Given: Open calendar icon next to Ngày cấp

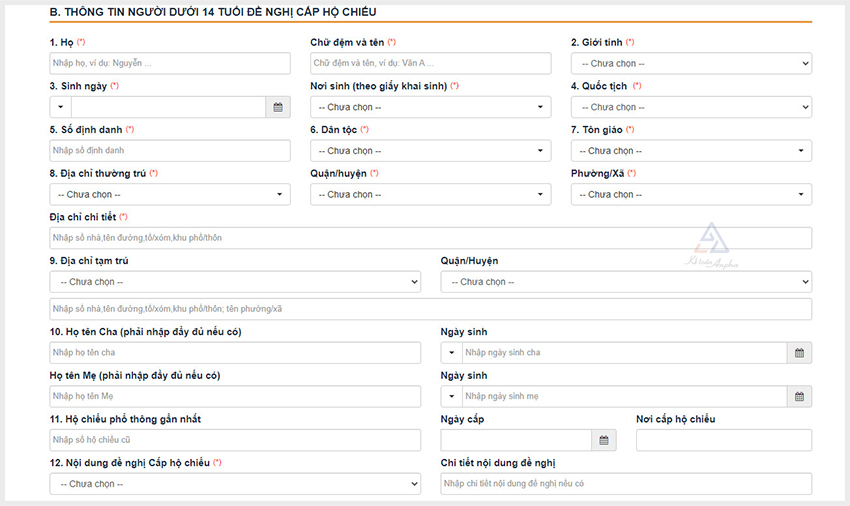Looking at the screenshot, I should click(x=604, y=440).
